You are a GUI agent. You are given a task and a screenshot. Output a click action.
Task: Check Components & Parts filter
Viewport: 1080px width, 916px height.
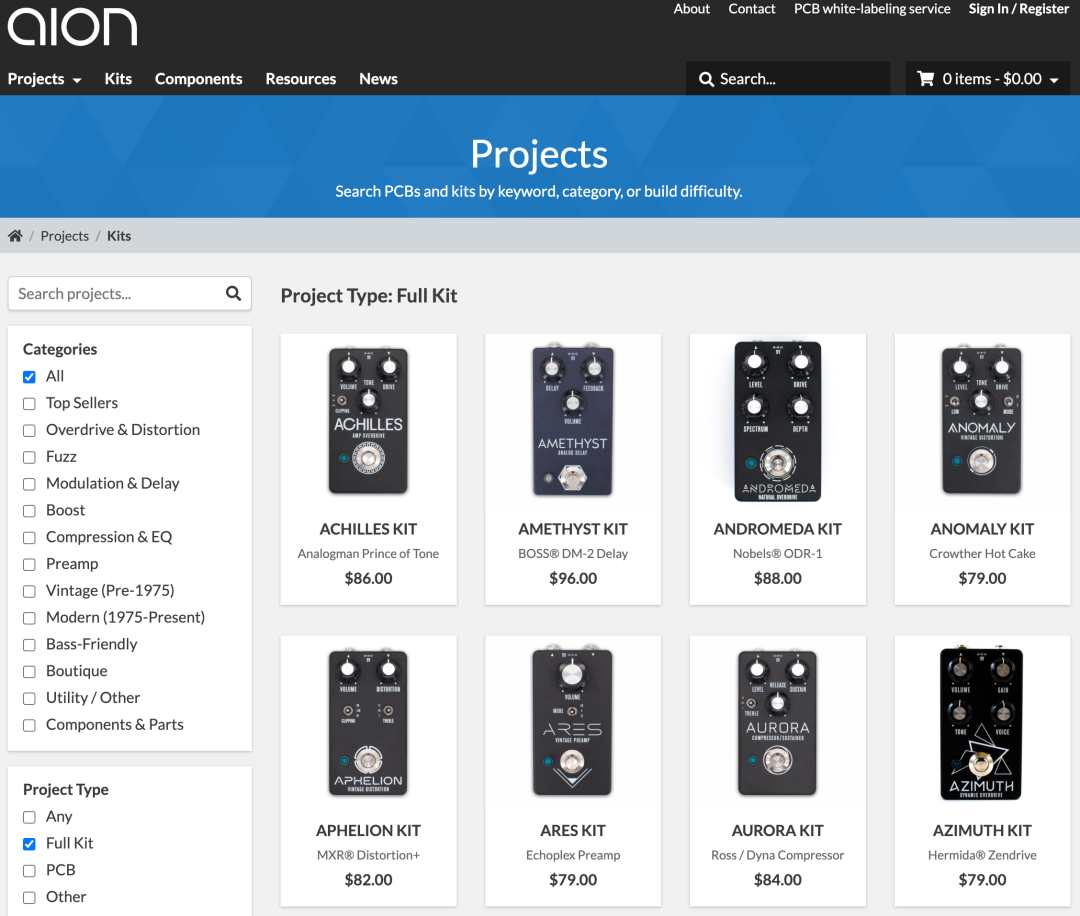pos(29,726)
